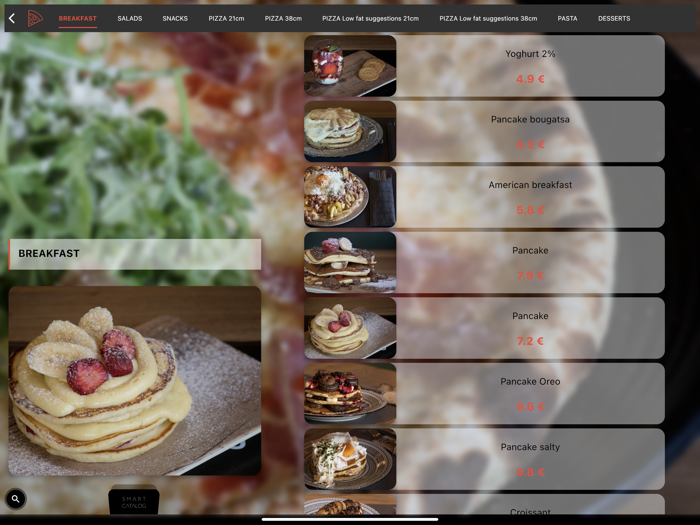Open the 7.9 € Pancake thumbnail photo
Viewport: 700px width, 525px height.
pyautogui.click(x=350, y=262)
